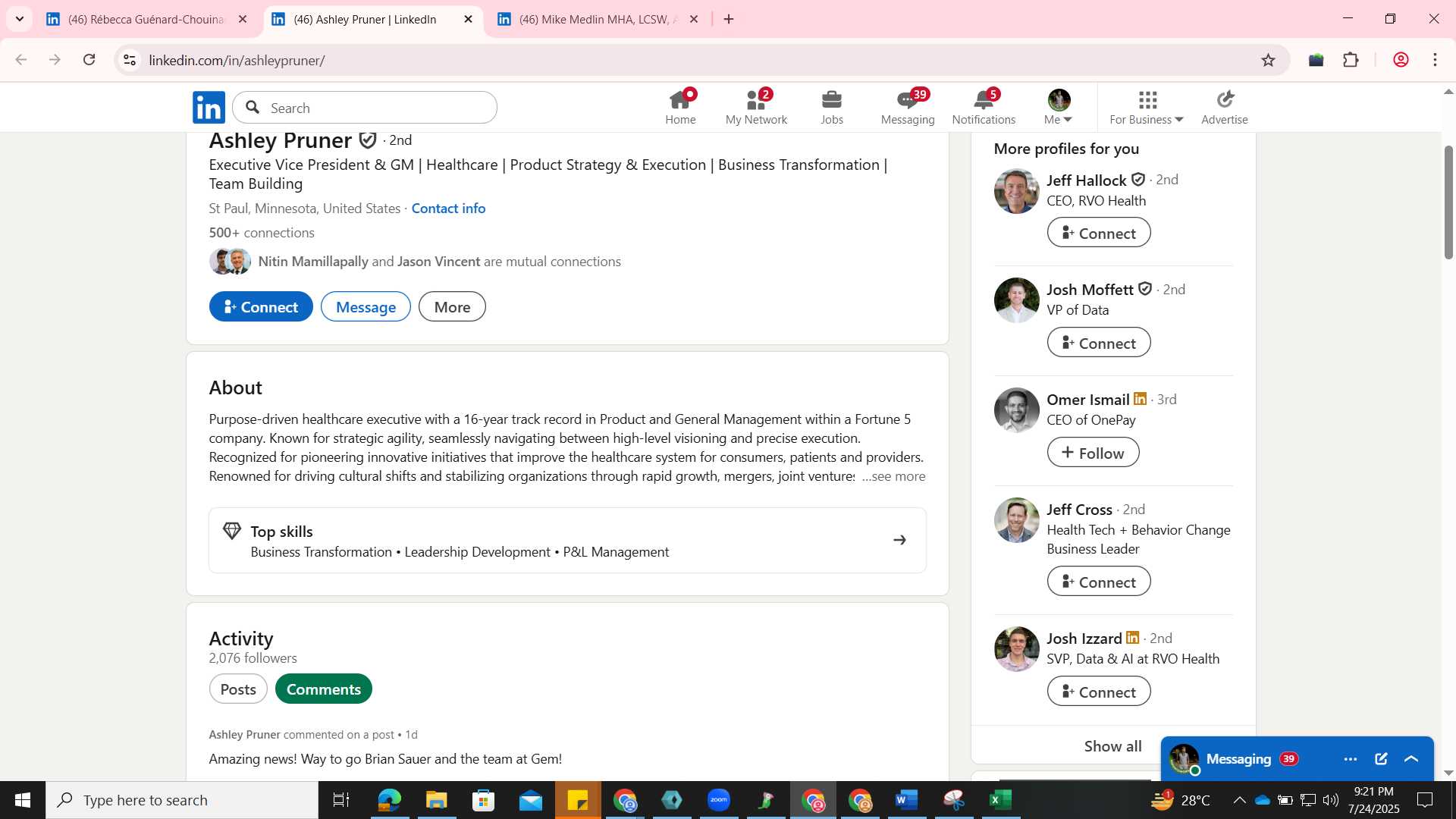Open Omer Ismail's profile photo
1456x819 pixels.
point(1016,410)
